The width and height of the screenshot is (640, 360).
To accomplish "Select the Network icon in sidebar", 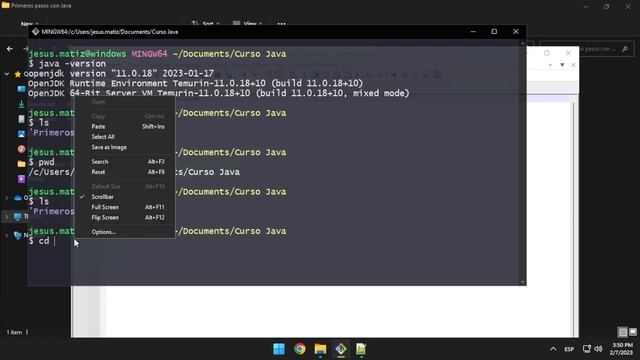I will point(18,235).
